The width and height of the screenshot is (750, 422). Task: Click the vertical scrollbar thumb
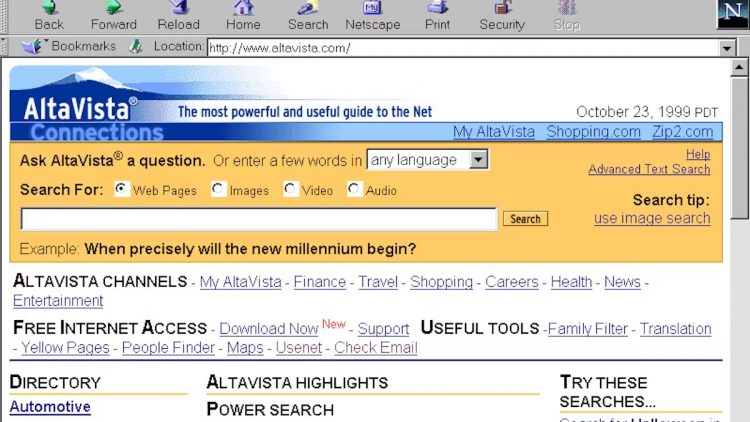coord(739,148)
